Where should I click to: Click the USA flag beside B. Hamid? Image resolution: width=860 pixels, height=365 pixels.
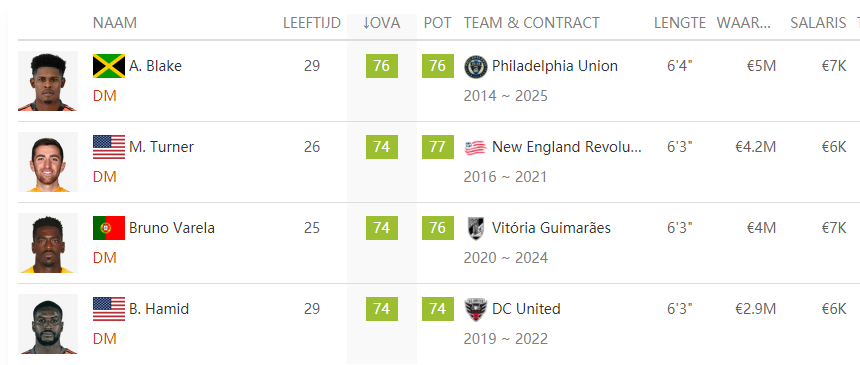109,309
